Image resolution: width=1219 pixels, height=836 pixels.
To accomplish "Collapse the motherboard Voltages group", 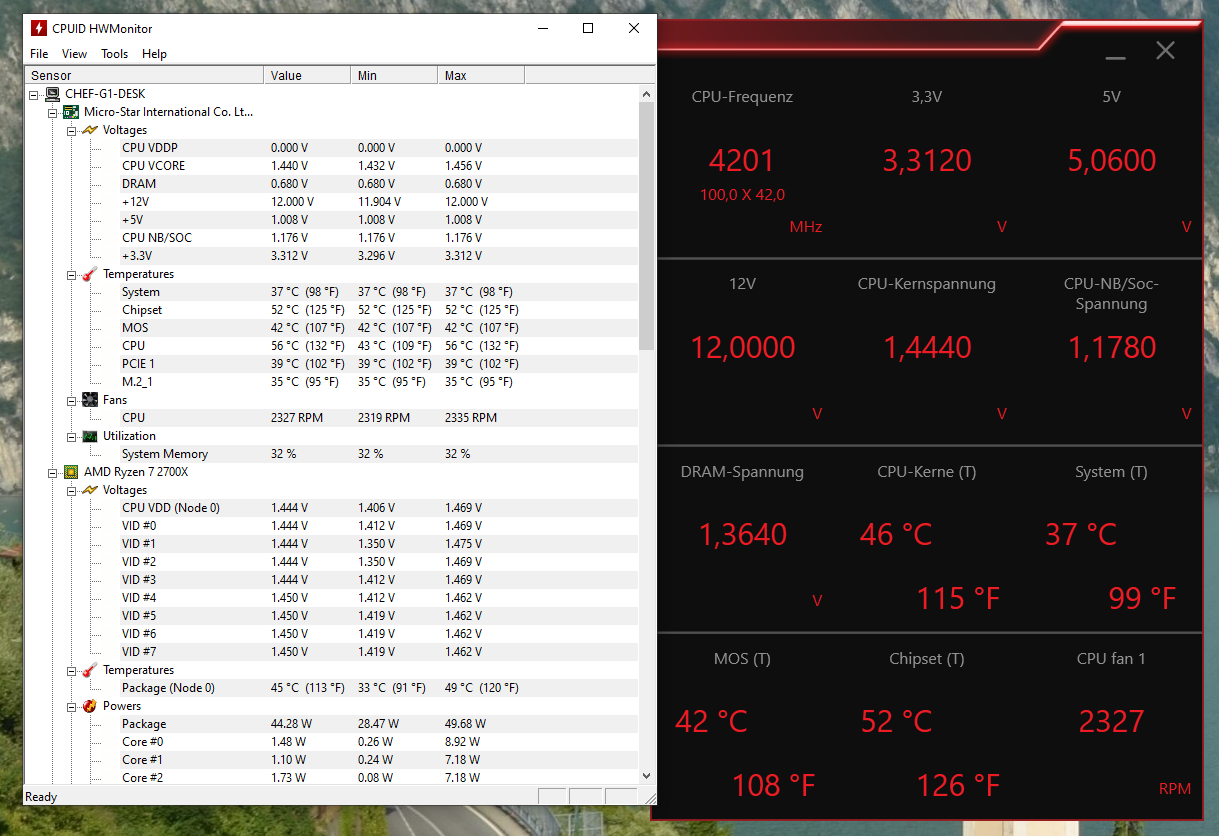I will coord(70,130).
